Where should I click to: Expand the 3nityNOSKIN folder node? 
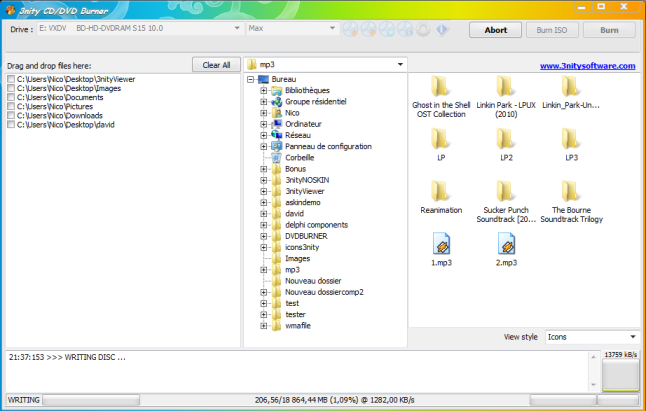(264, 180)
